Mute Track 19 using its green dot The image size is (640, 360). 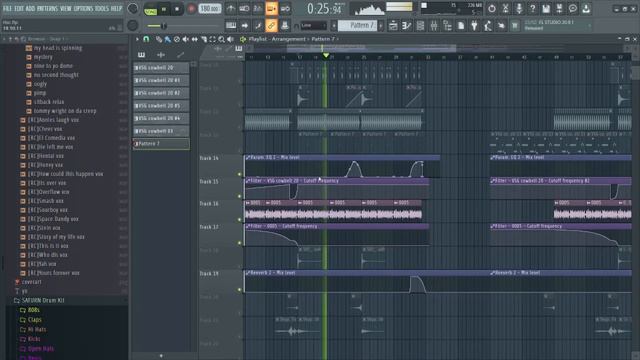click(240, 289)
